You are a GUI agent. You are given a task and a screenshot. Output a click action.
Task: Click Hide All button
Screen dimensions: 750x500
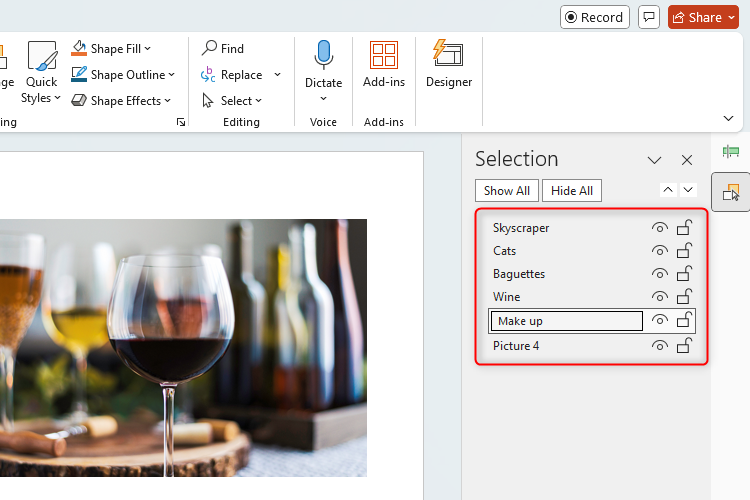coord(572,190)
